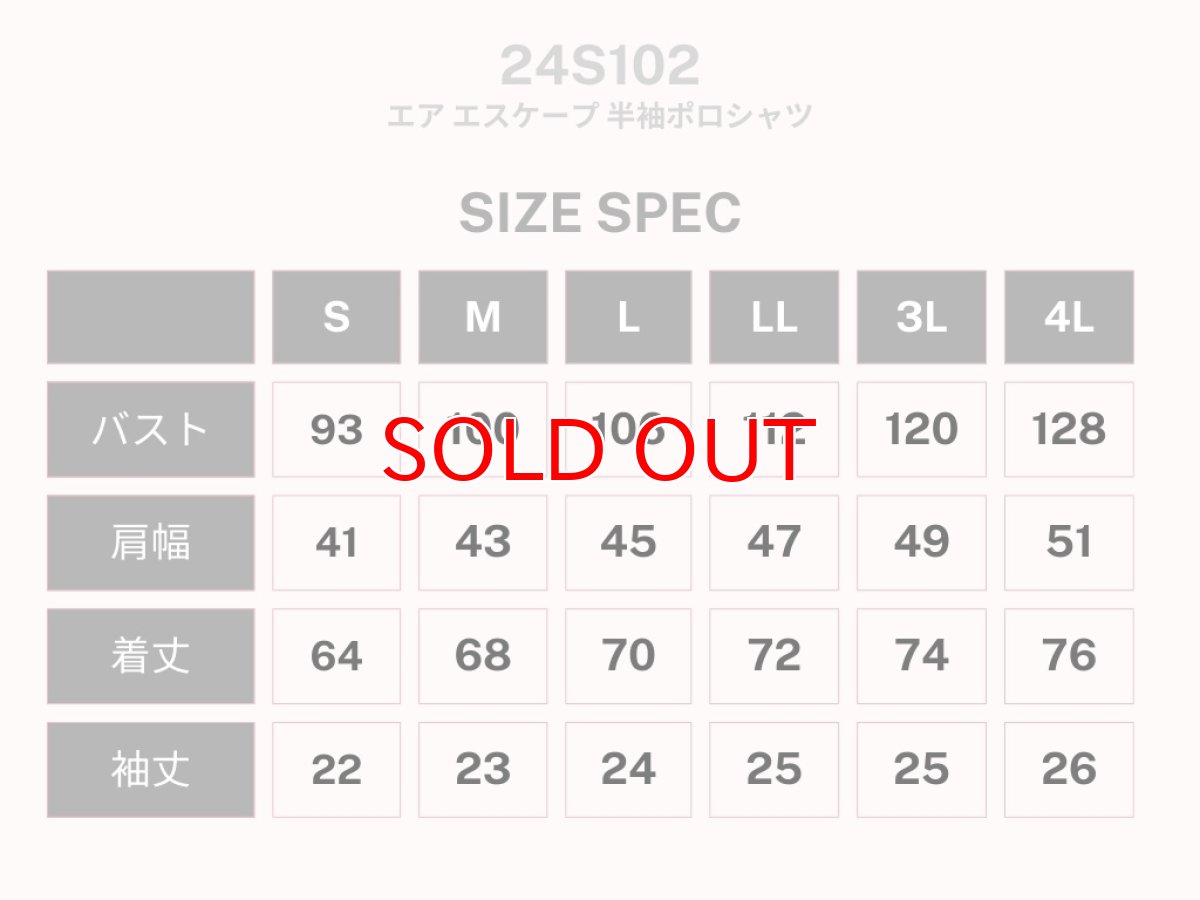Click the 着丈 row label
The image size is (1200, 900).
pyautogui.click(x=150, y=656)
